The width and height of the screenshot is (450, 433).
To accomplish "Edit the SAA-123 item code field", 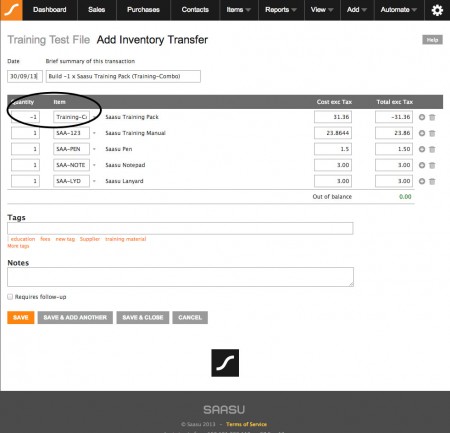I will (71, 133).
